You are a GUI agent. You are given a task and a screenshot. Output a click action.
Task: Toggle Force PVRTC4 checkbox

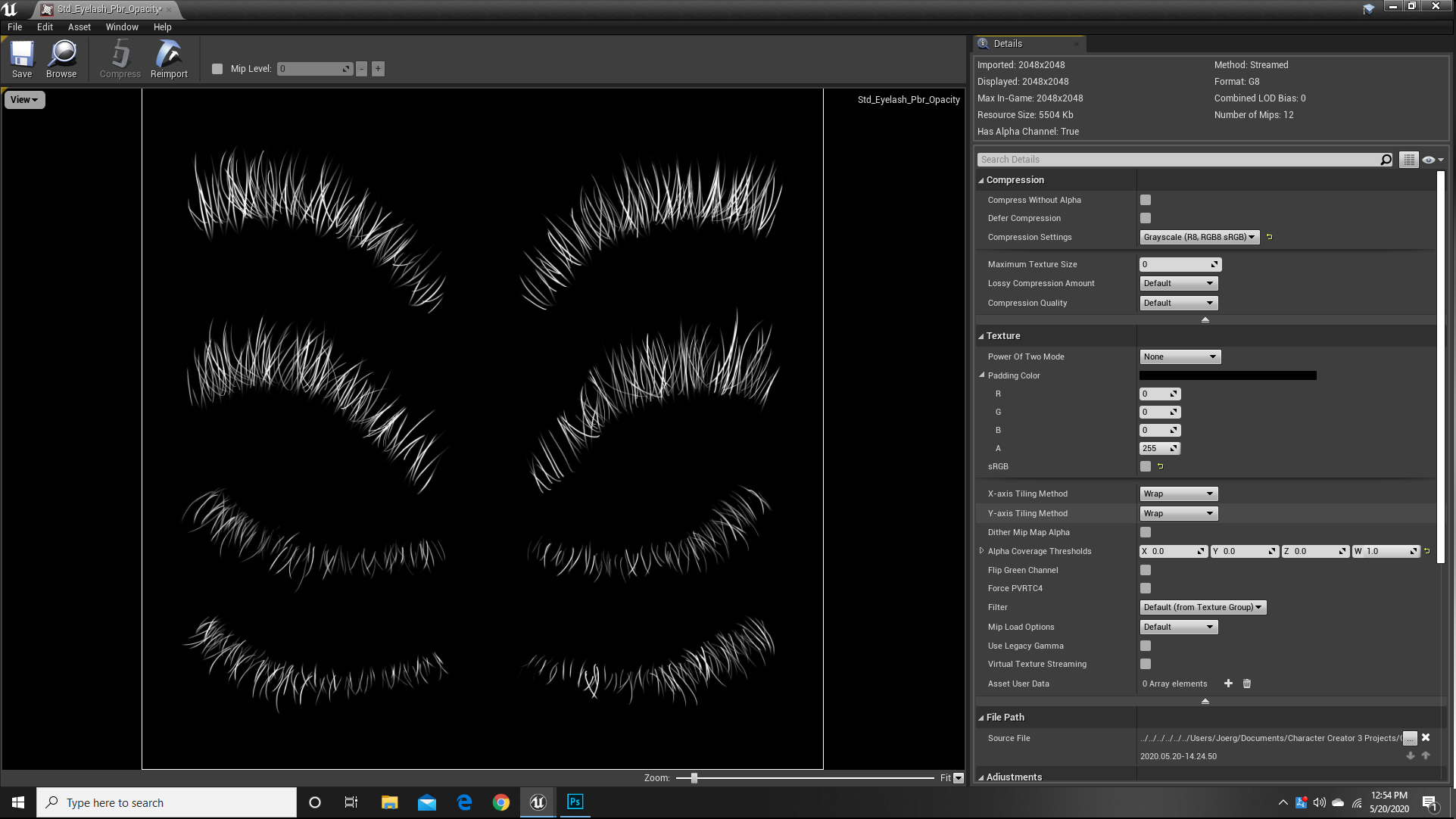1146,588
